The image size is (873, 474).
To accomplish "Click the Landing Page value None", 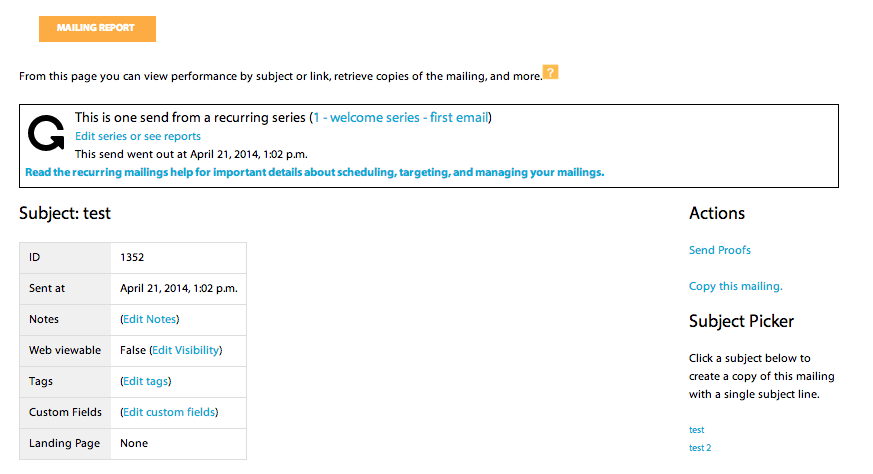I will point(134,443).
